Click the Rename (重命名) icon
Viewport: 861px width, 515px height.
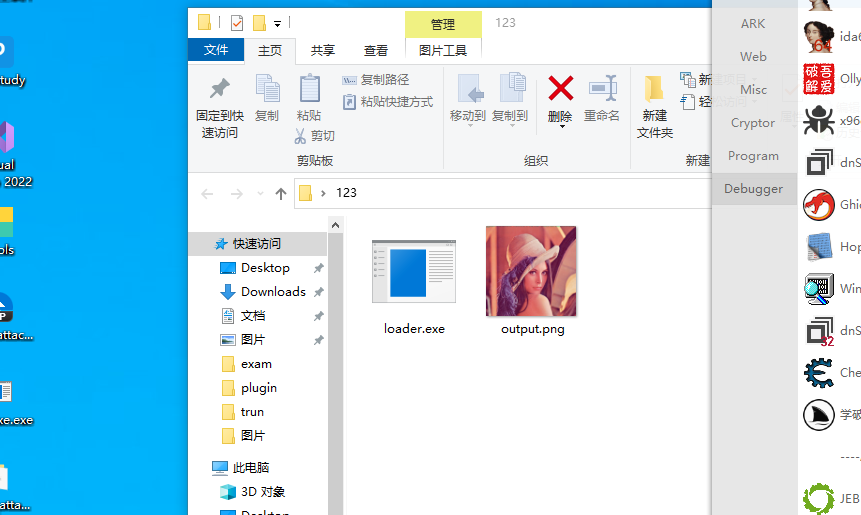pos(602,88)
